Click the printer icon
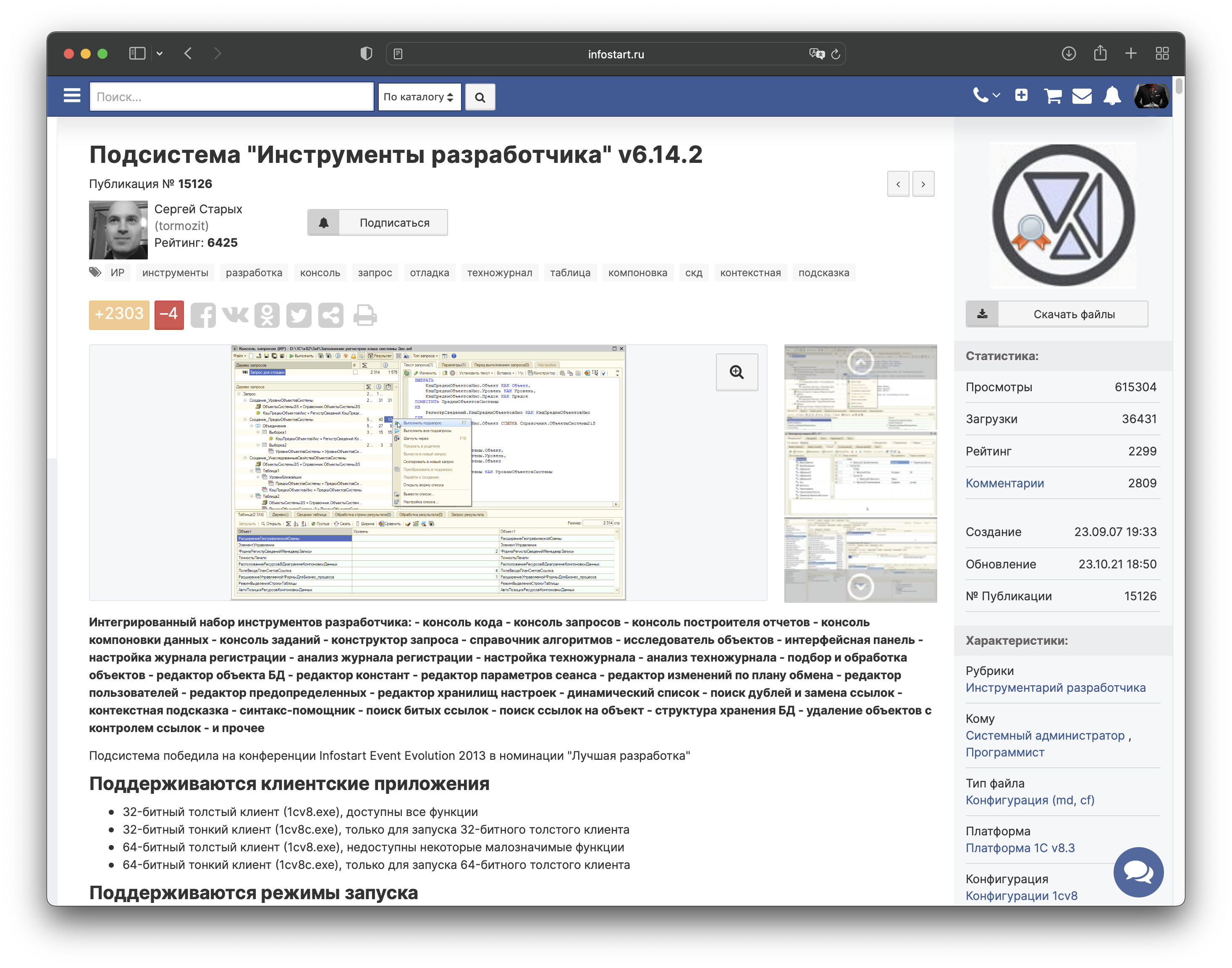 (365, 315)
